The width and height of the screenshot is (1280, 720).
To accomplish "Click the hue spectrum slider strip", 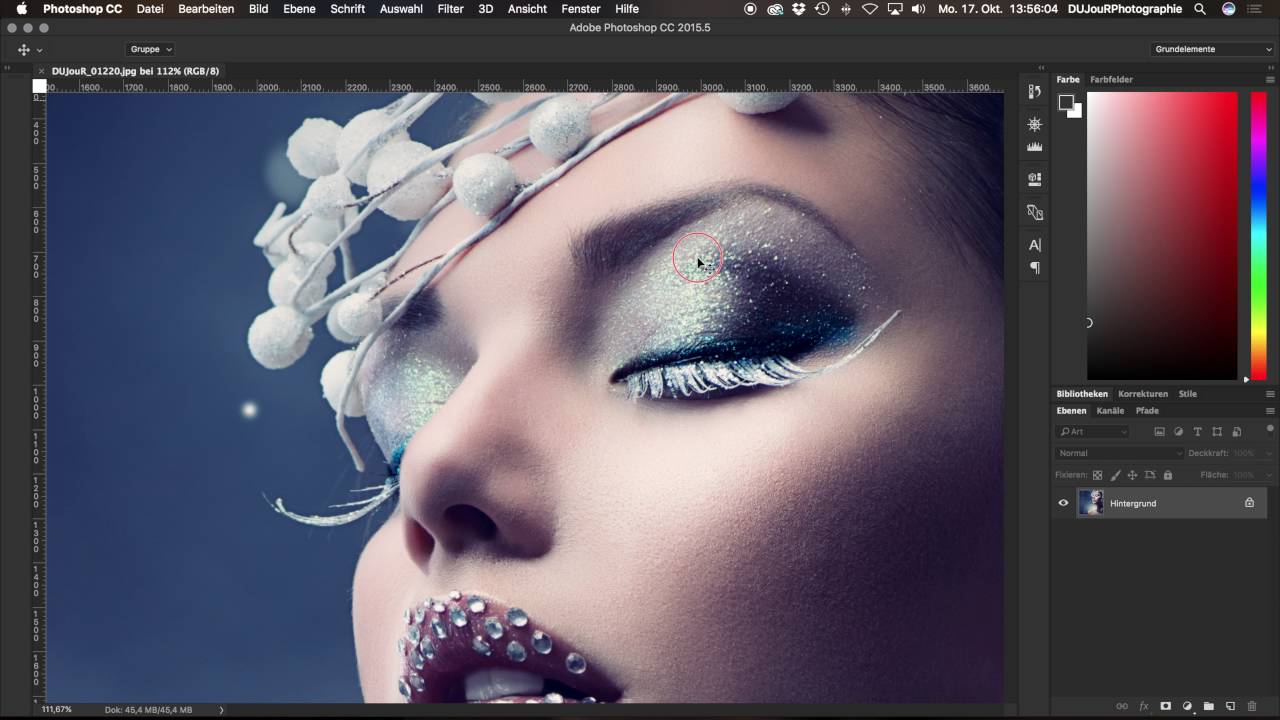I will (1258, 235).
